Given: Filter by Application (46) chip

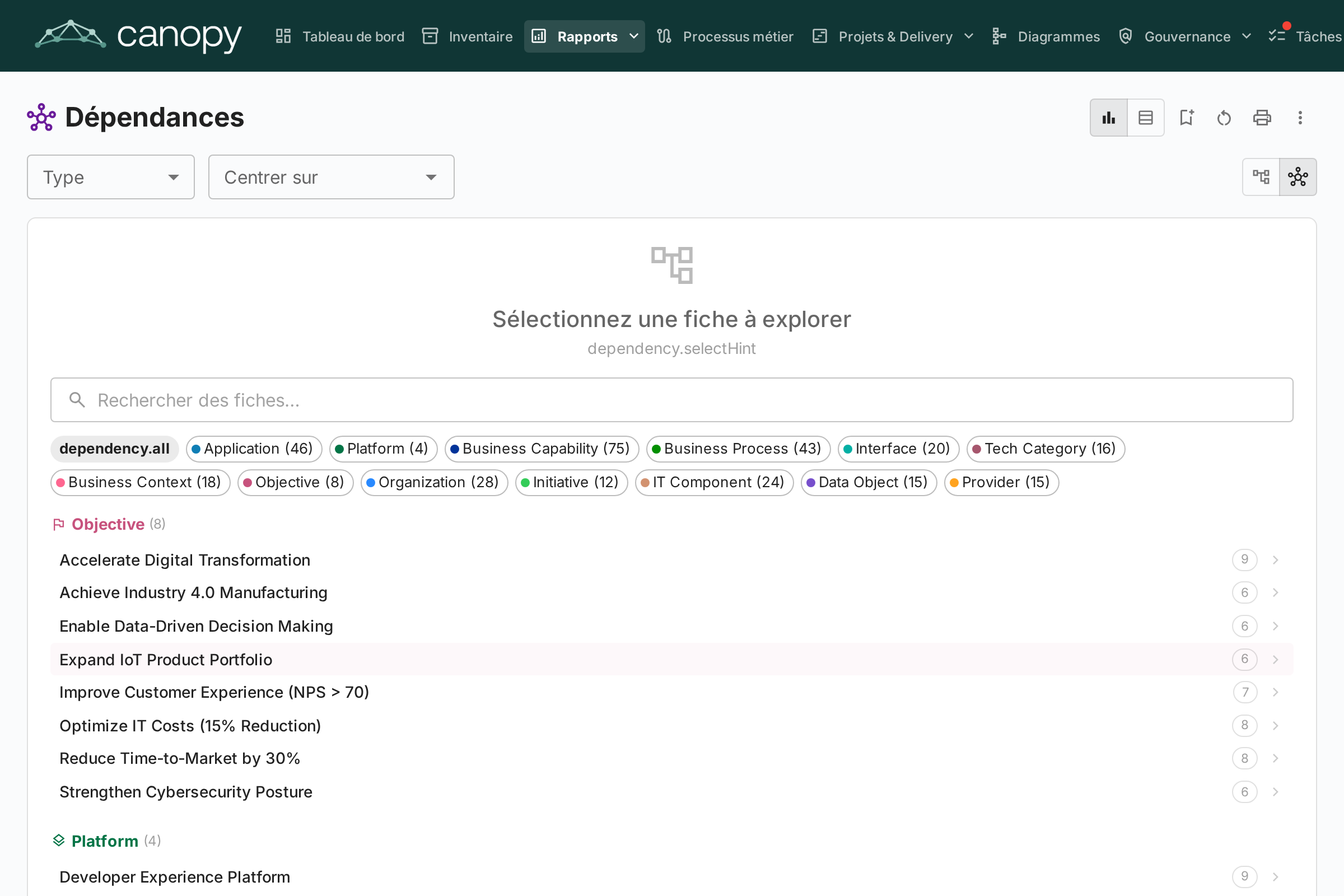Looking at the screenshot, I should [254, 449].
